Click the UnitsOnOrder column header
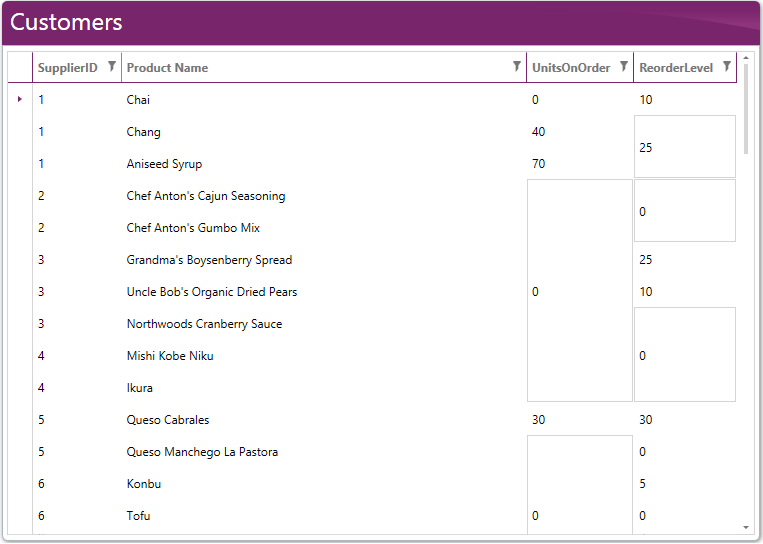 point(571,68)
